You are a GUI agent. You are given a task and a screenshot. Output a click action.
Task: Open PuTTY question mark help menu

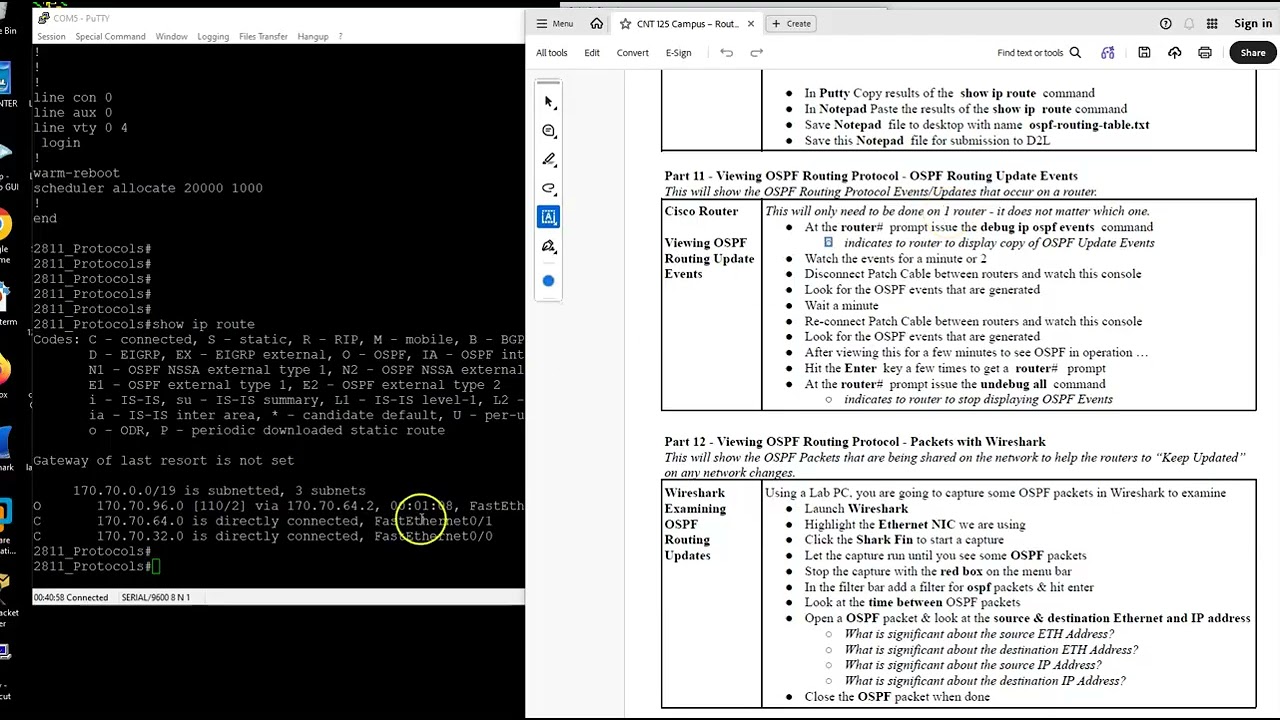tap(341, 37)
